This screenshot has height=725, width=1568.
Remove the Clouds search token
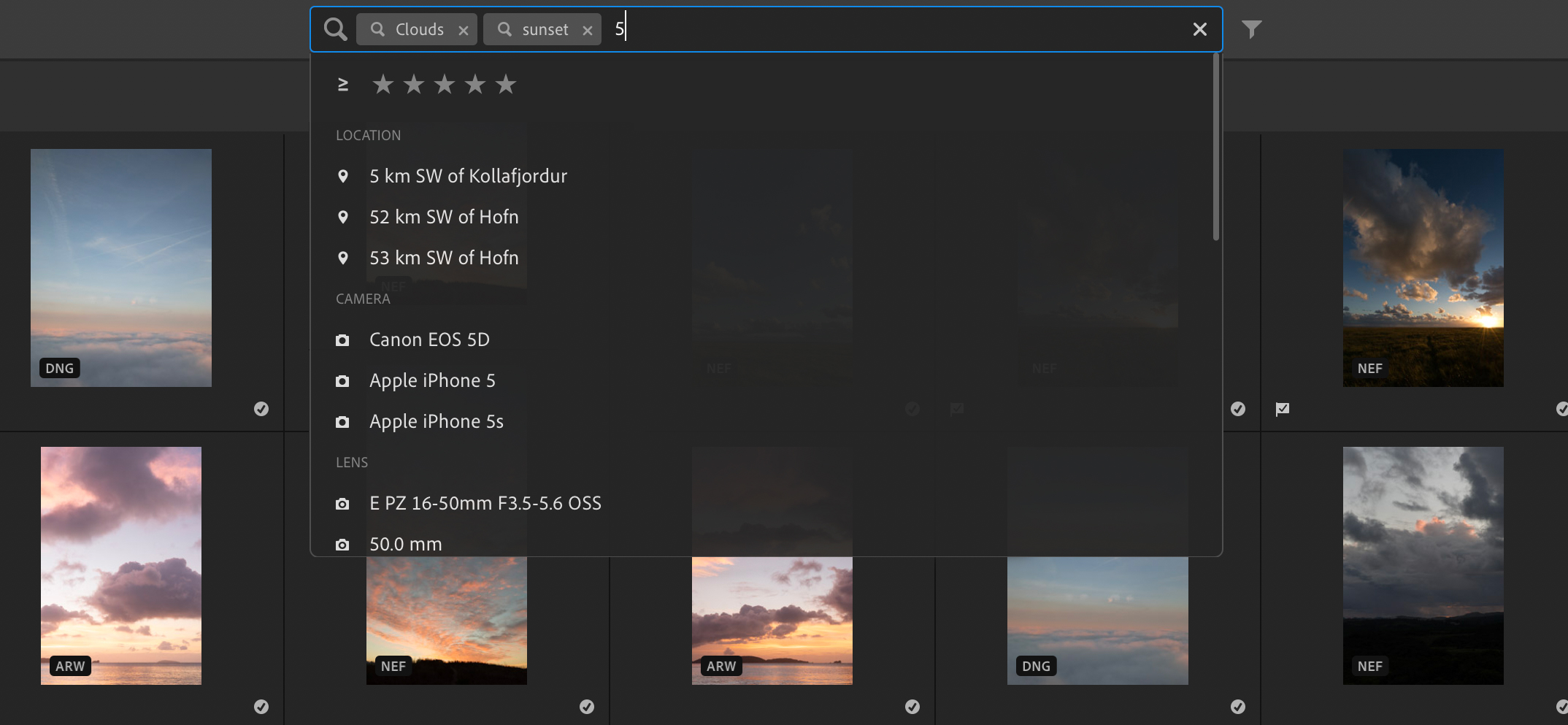coord(463,30)
